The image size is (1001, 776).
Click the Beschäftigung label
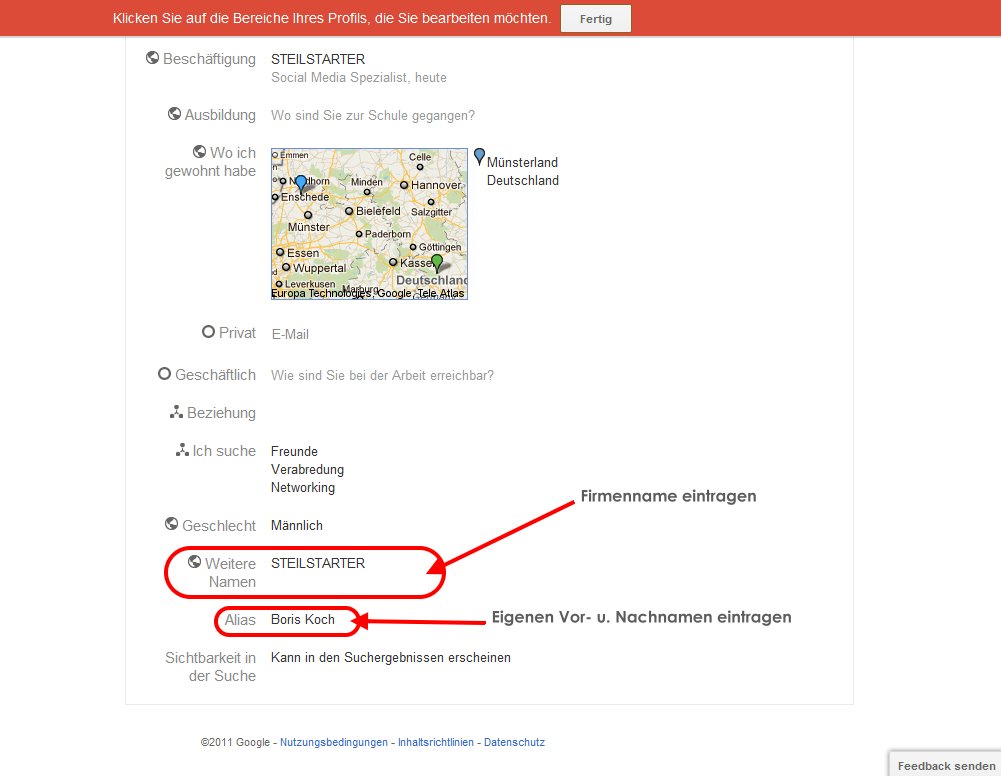pos(209,59)
